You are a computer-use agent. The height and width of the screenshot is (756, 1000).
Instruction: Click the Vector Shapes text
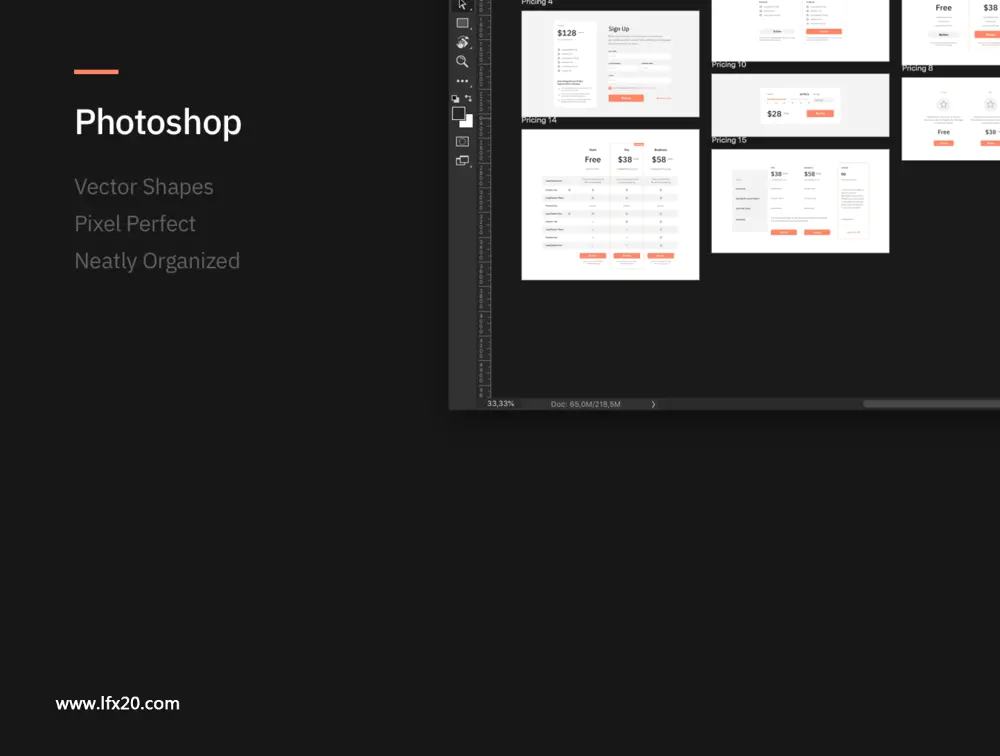pos(143,187)
